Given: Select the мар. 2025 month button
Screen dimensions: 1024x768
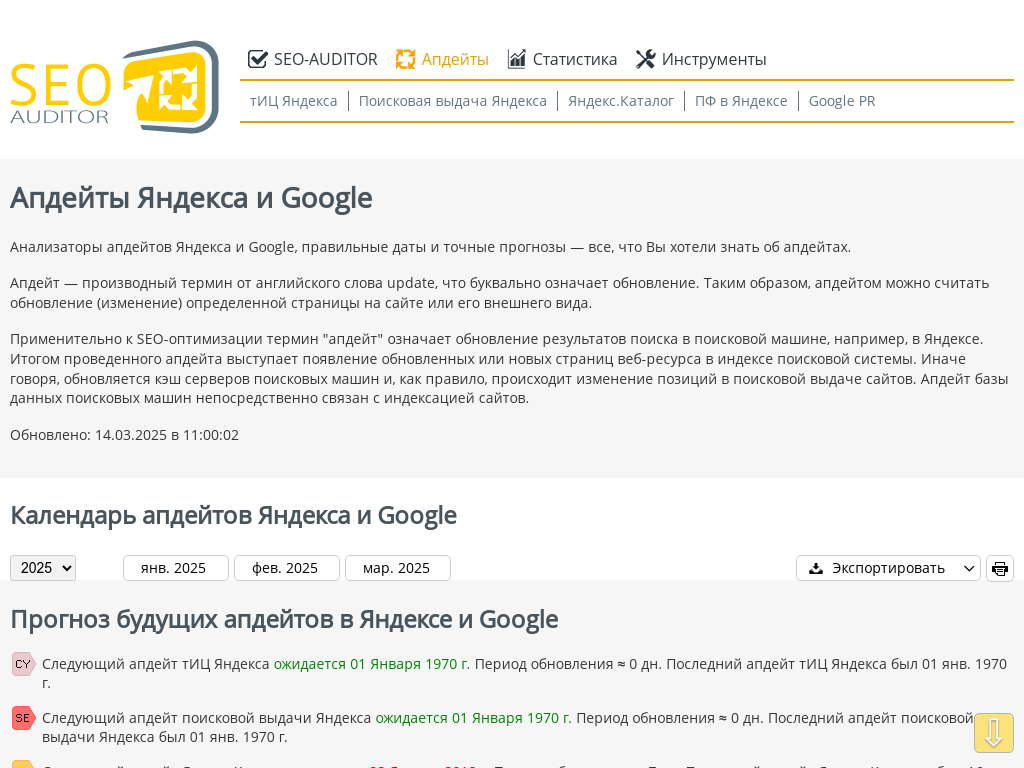Looking at the screenshot, I should coord(398,568).
